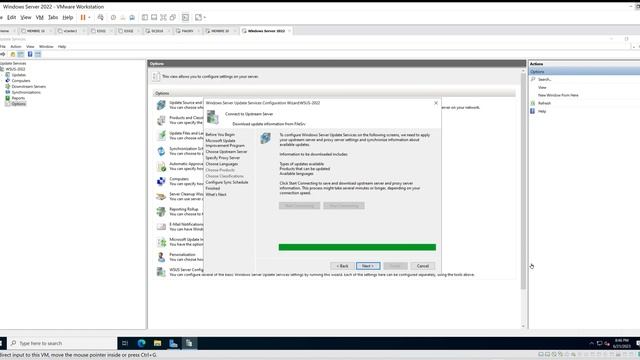Open the stretch guest dropdown arrow in VMware toolbar
The width and height of the screenshot is (640, 360).
coord(204,18)
